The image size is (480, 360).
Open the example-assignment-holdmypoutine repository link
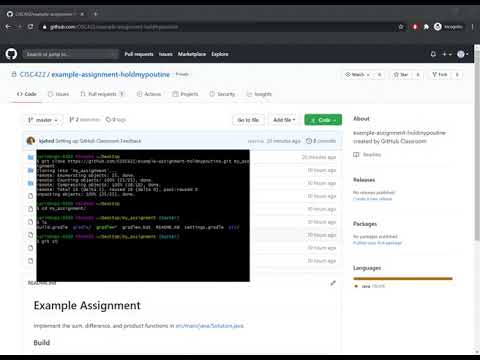click(111, 74)
